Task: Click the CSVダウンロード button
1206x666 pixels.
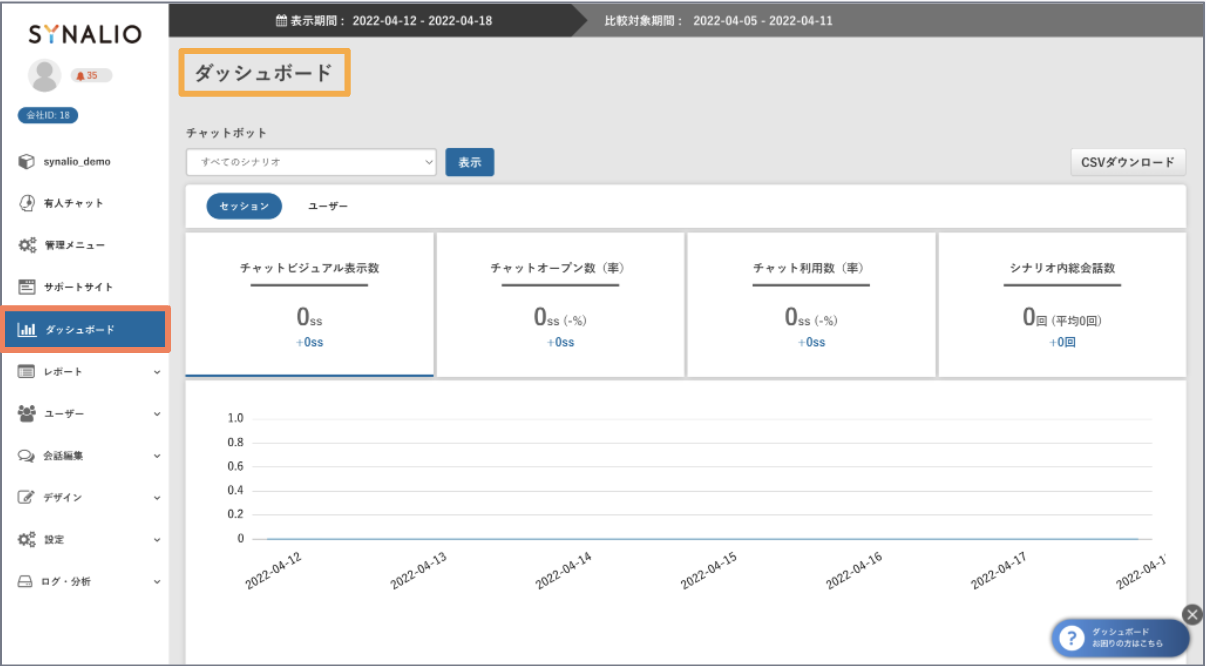Action: (x=1127, y=162)
